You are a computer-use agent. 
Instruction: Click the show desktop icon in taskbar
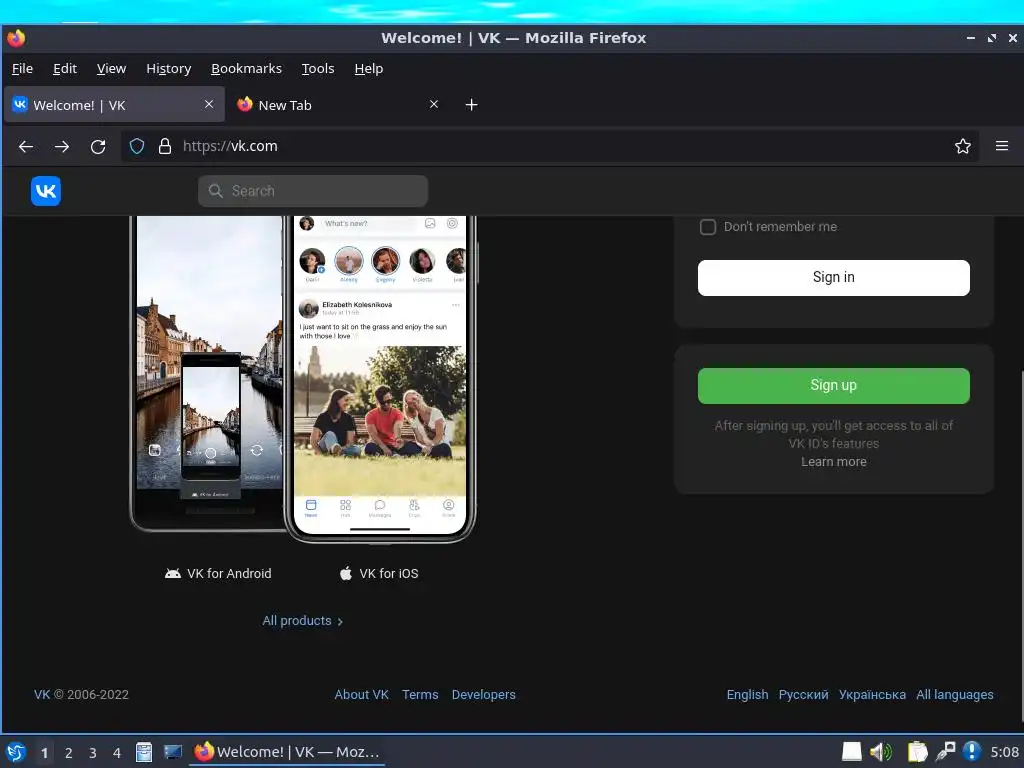(x=172, y=752)
